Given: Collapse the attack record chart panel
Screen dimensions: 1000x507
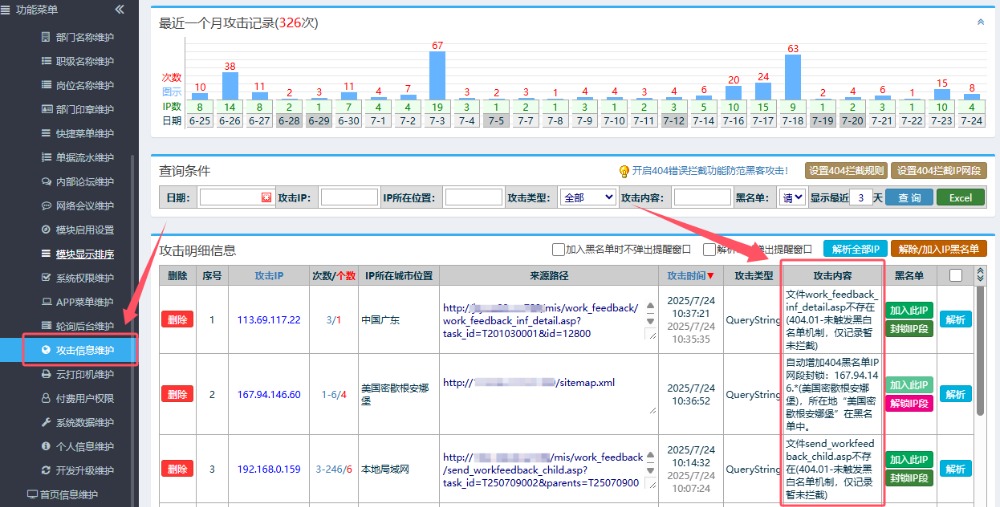Looking at the screenshot, I should pos(980,22).
